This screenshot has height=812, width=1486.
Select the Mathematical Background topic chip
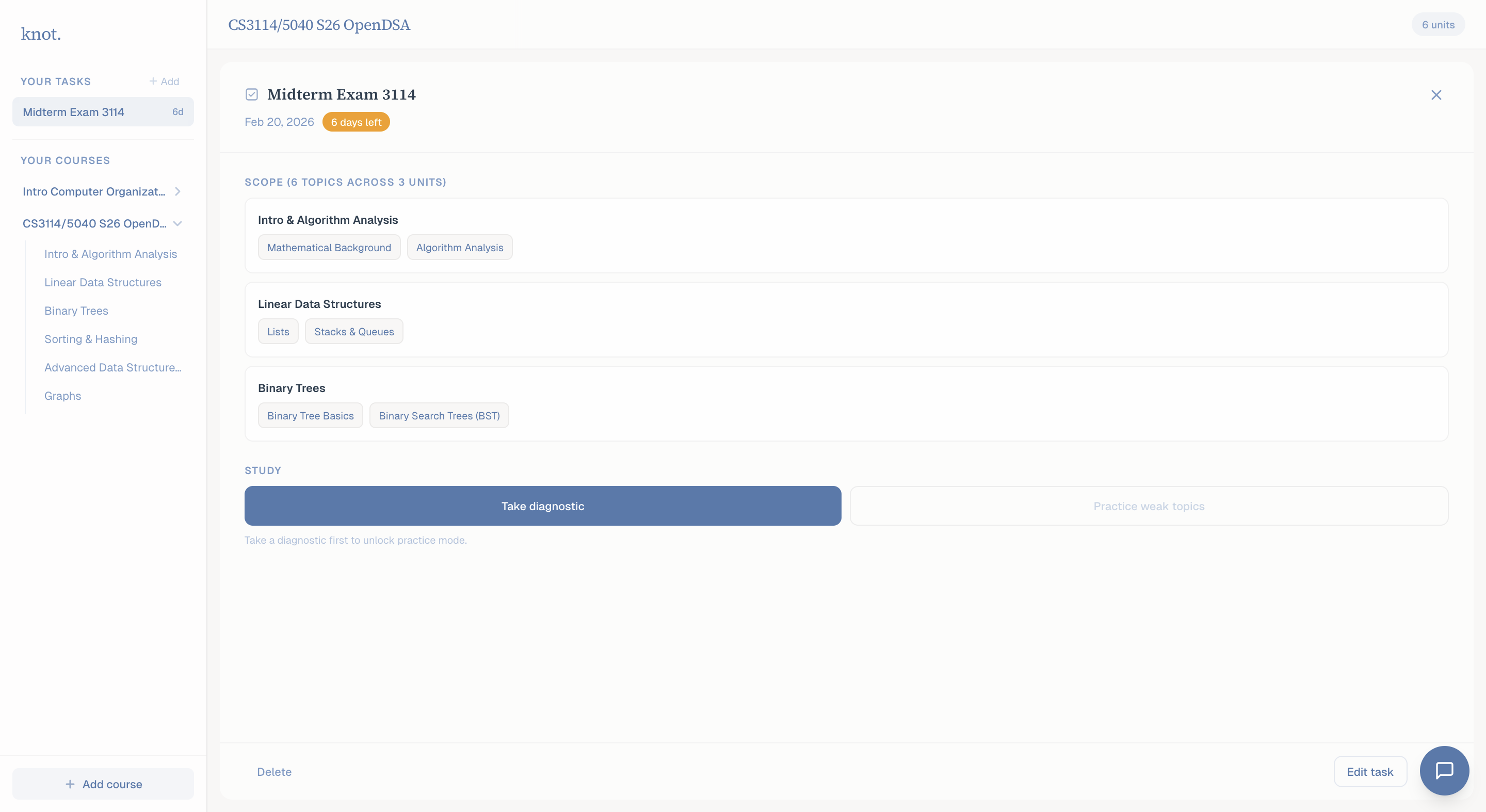point(329,248)
